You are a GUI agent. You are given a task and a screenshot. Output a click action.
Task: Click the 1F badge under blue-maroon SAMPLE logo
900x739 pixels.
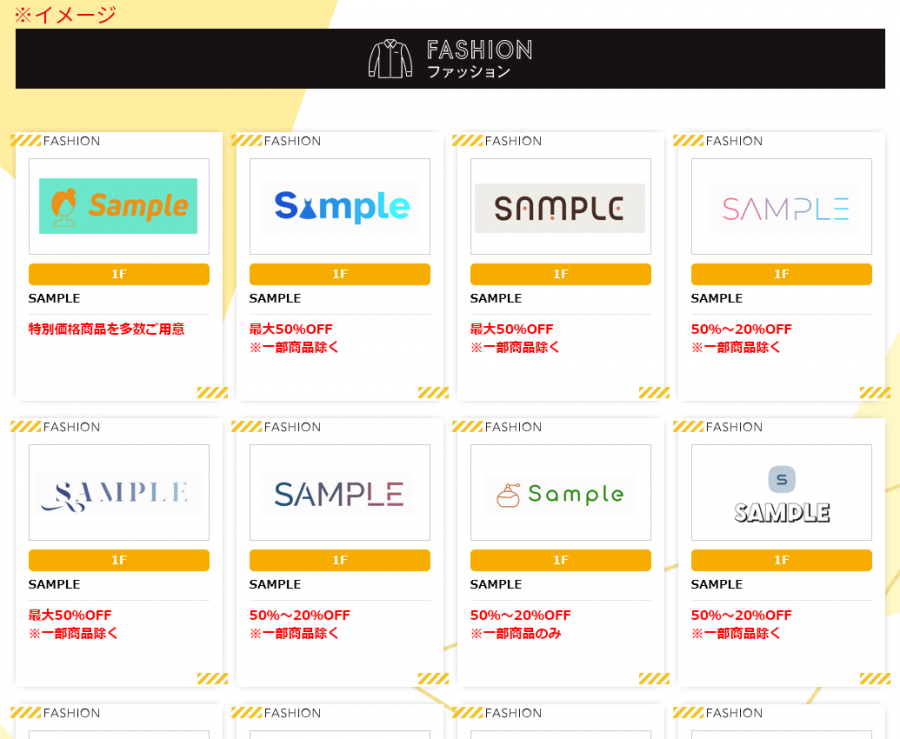pos(340,560)
